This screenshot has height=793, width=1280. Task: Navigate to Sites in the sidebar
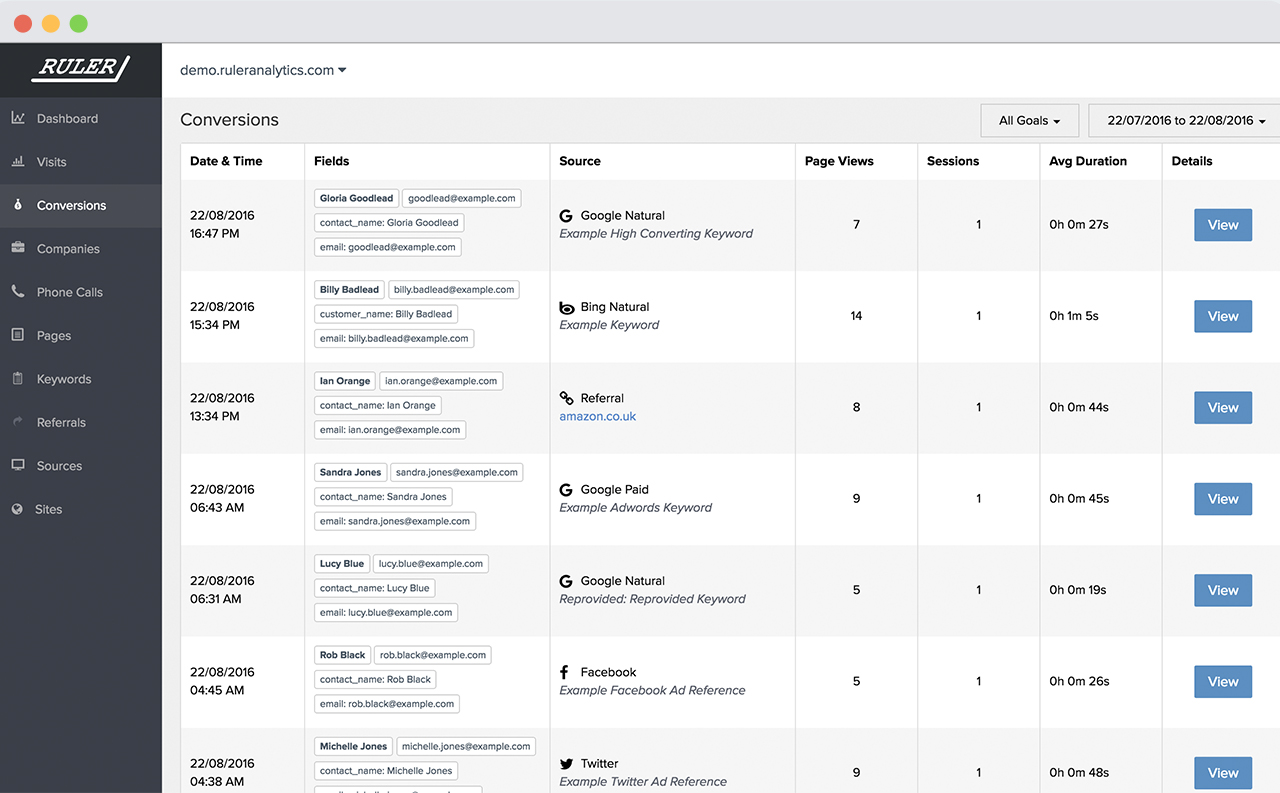point(81,509)
